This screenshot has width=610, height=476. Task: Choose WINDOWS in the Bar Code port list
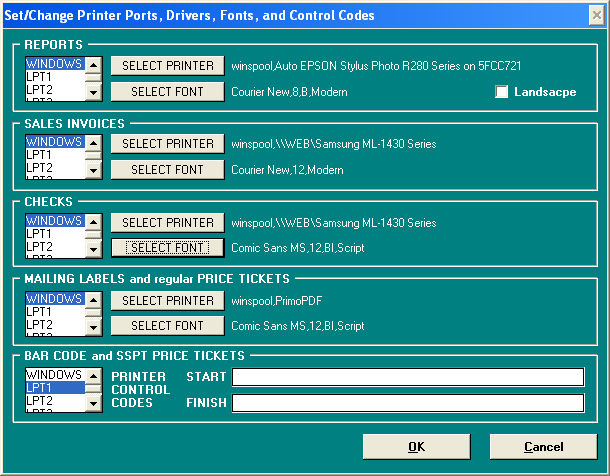[x=54, y=375]
